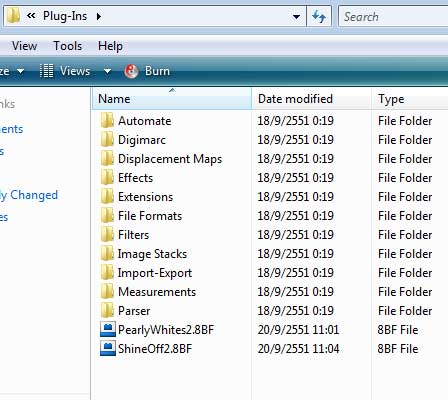Screen dimensions: 448x400
Task: Click the ShineOff2.8BF file icon
Action: click(108, 348)
